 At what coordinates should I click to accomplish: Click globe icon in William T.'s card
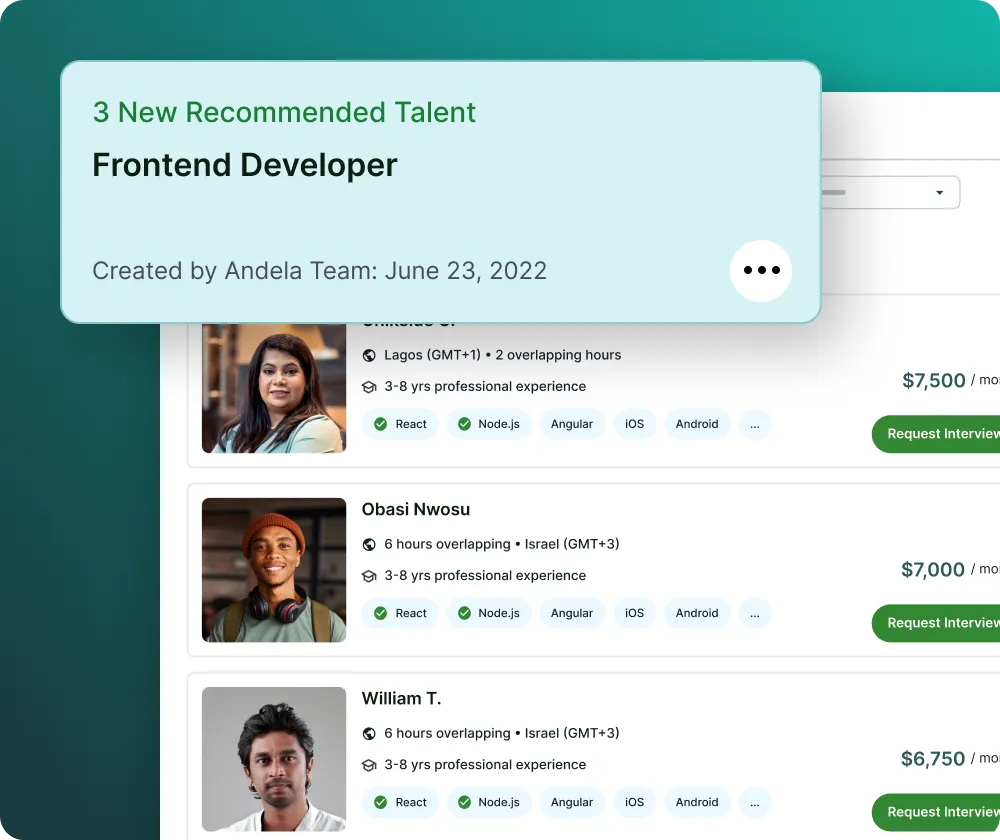tap(369, 733)
